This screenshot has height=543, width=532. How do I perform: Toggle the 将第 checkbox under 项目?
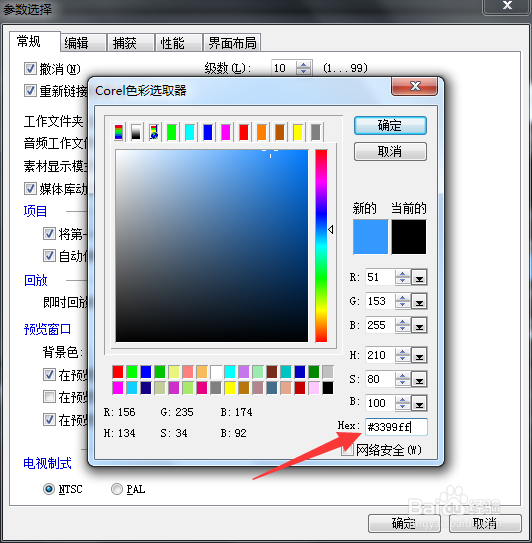pos(49,234)
